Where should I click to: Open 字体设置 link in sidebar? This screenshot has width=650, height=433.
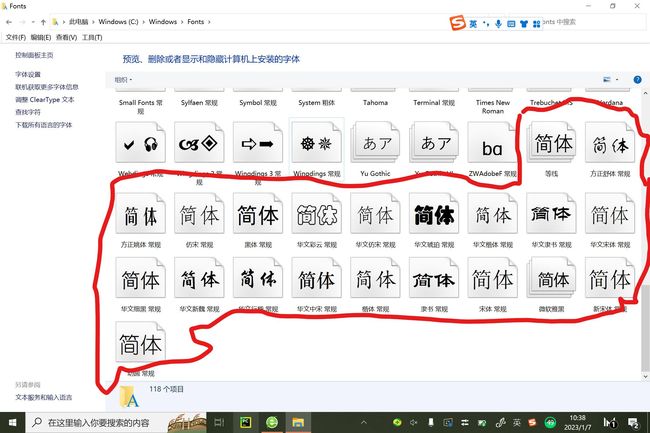[x=28, y=74]
